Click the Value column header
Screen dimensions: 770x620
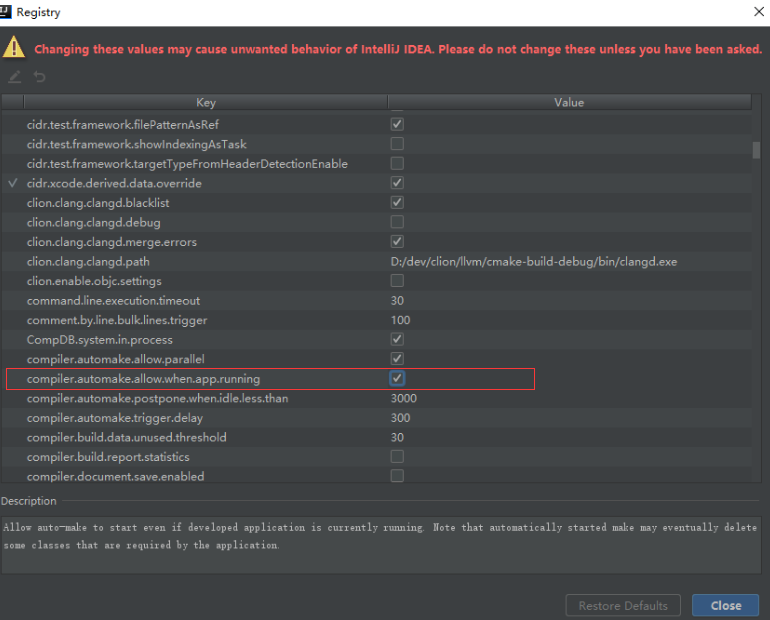569,102
